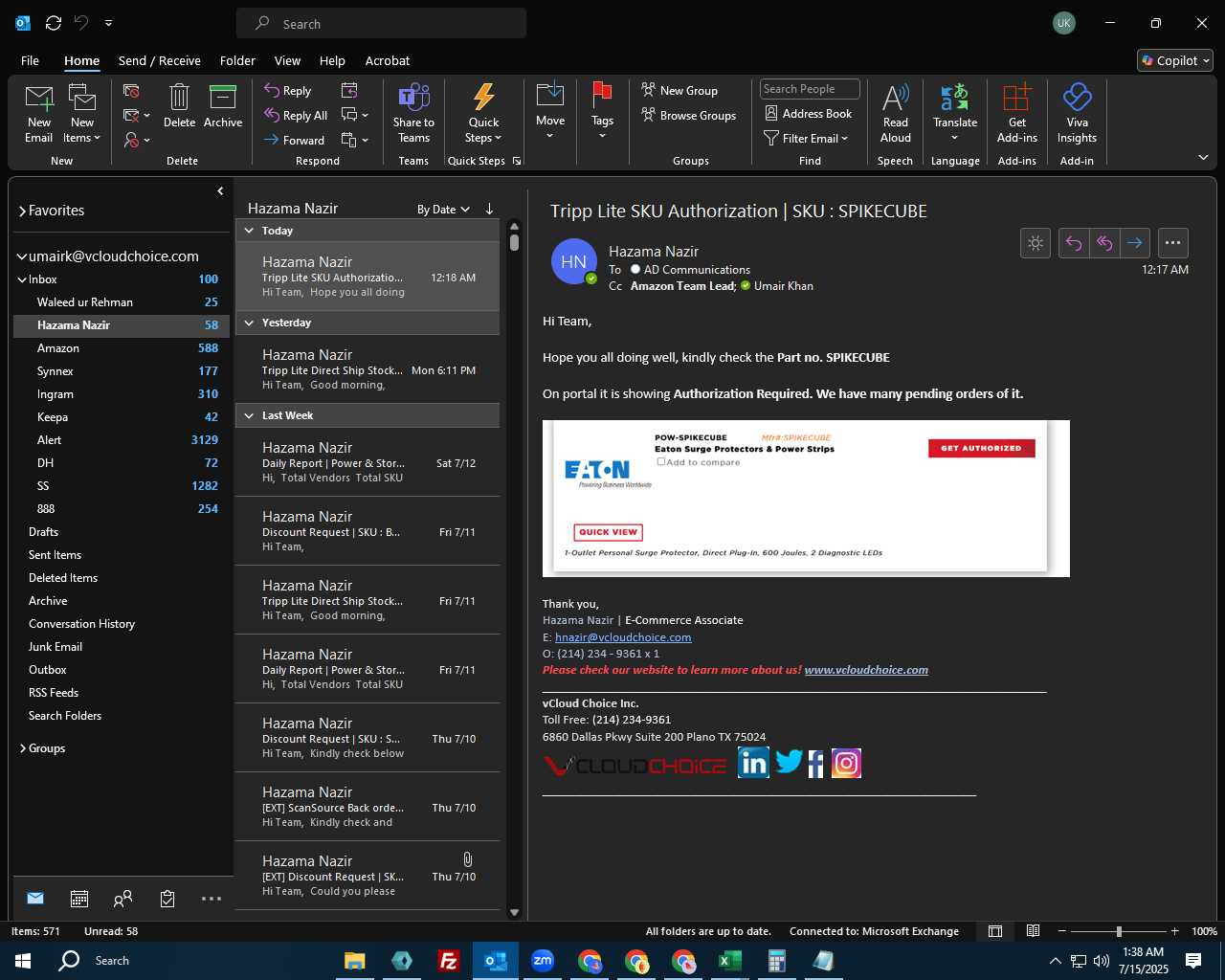Open the New Items menu
Screen dimensions: 1225x980
(x=82, y=114)
